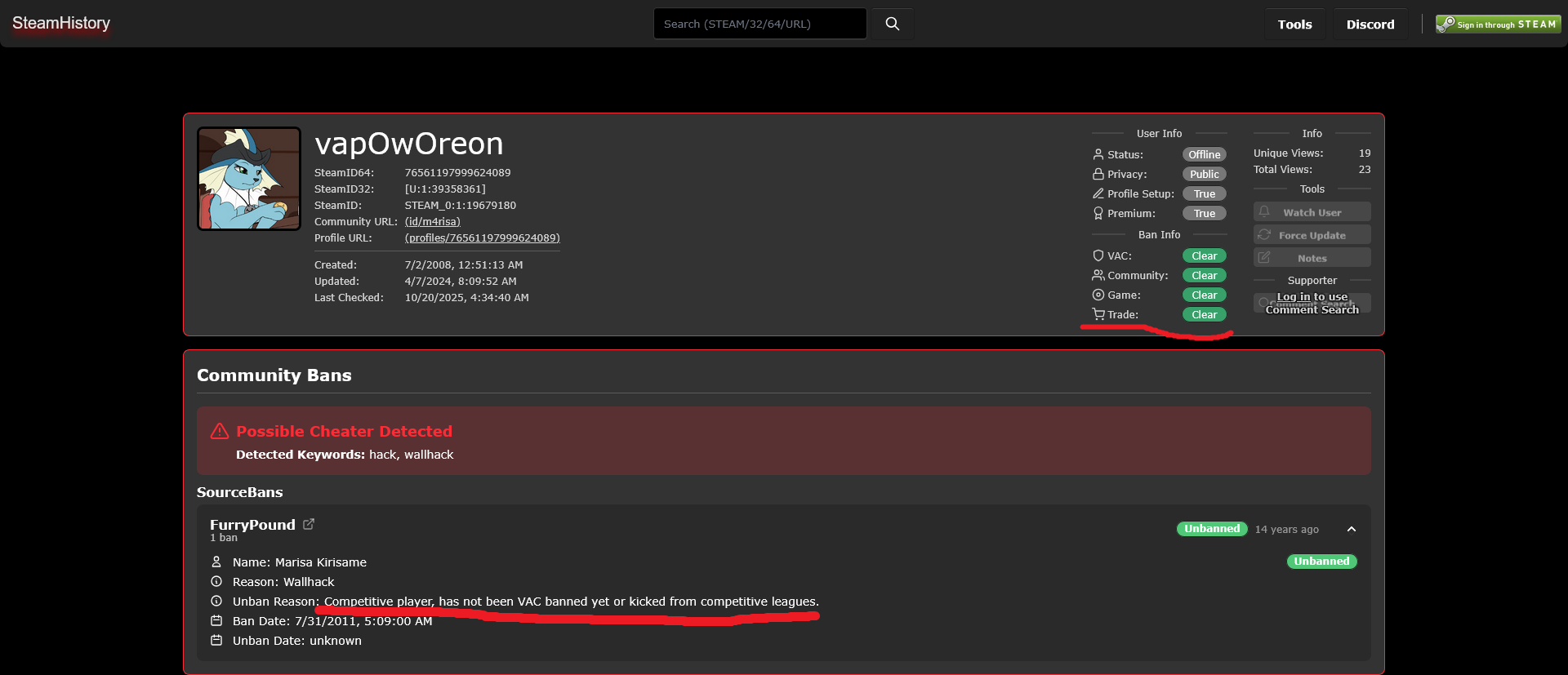The height and width of the screenshot is (675, 1568).
Task: Click the Trade ban cart icon
Action: 1098,314
